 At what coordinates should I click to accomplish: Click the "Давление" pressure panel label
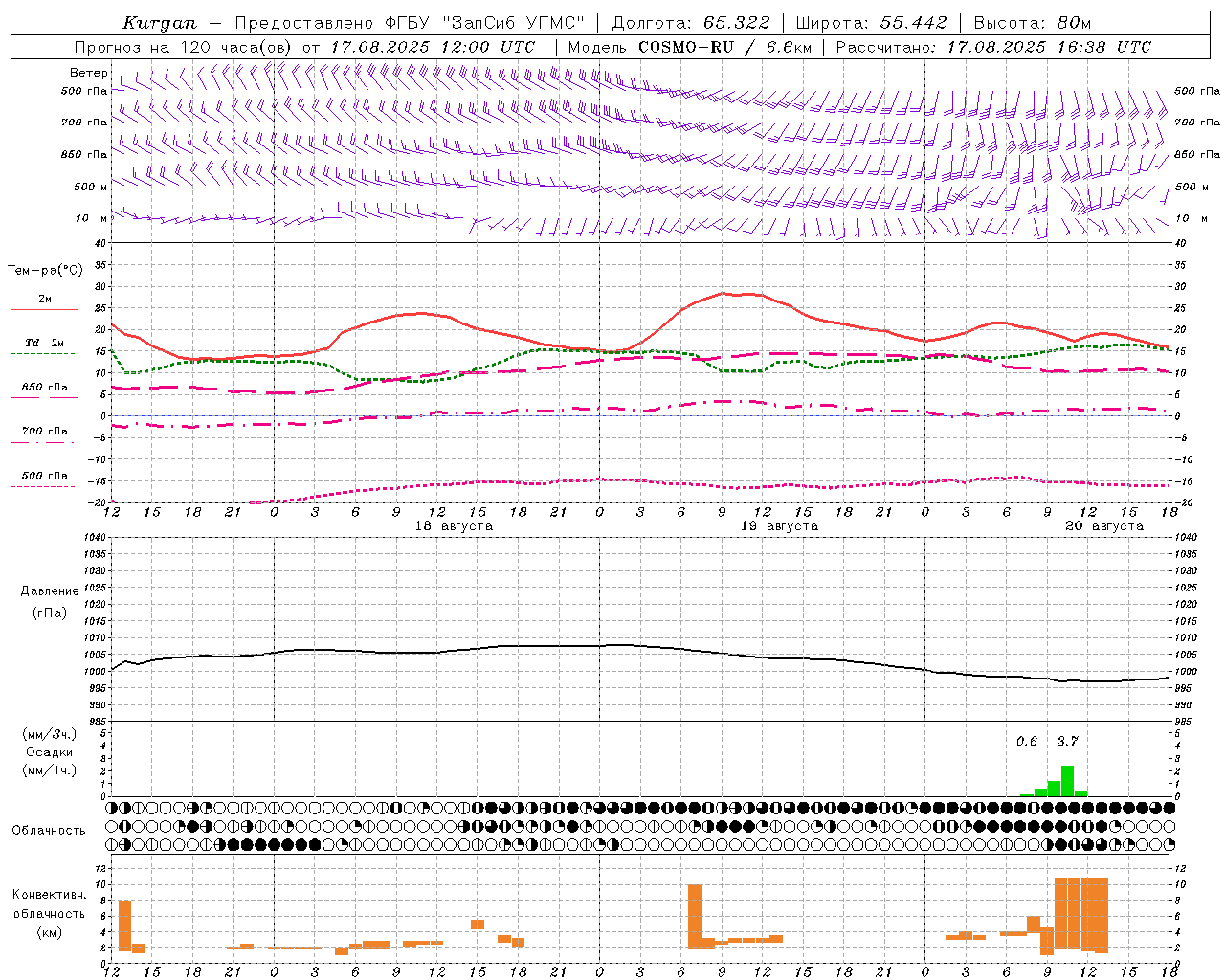49,591
